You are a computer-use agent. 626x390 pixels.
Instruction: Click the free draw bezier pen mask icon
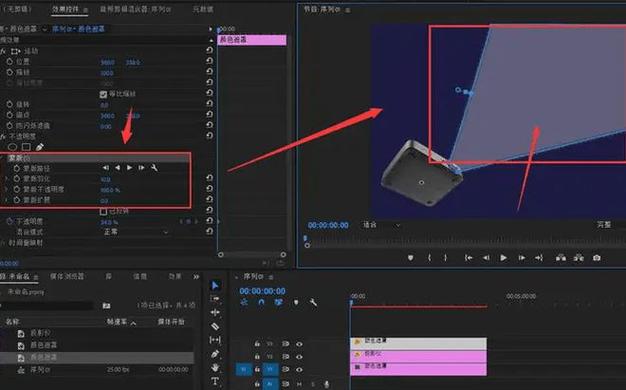tap(40, 147)
